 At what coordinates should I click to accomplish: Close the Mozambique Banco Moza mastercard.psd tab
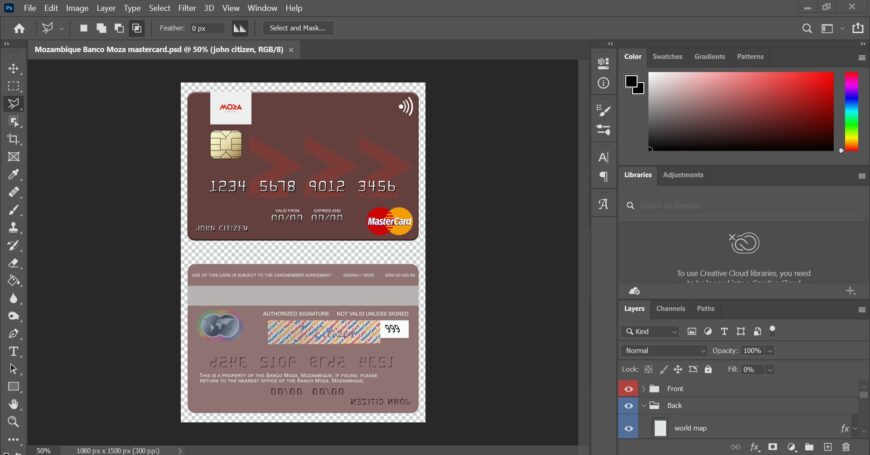click(x=291, y=50)
